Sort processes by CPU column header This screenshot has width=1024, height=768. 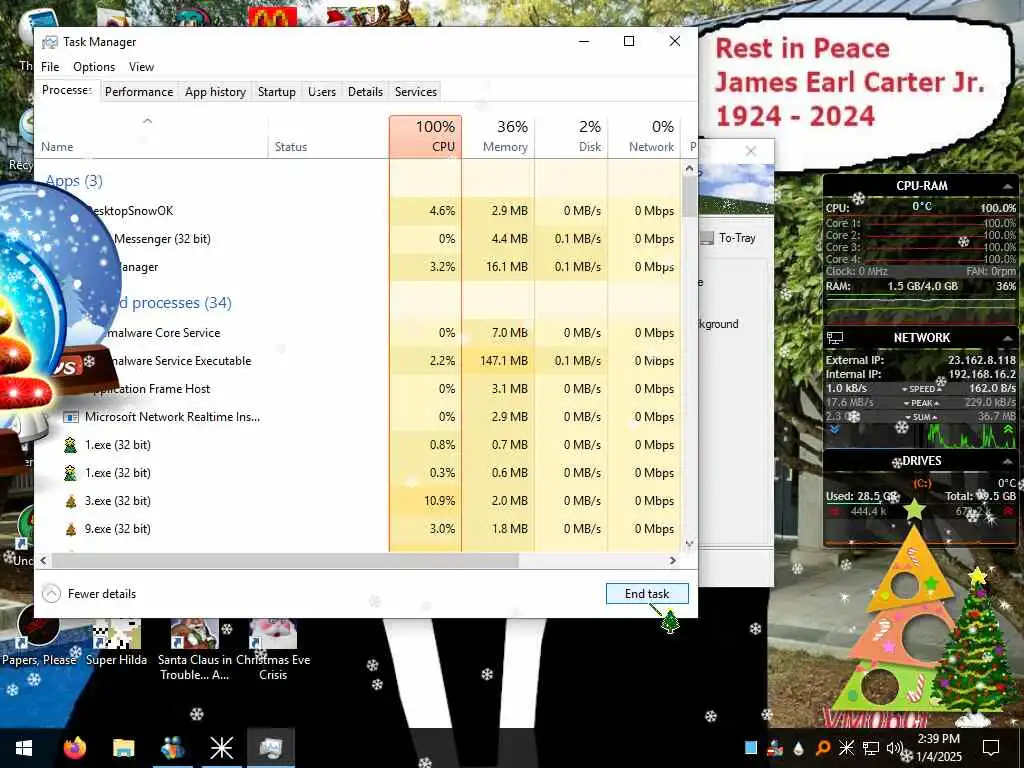coord(426,136)
